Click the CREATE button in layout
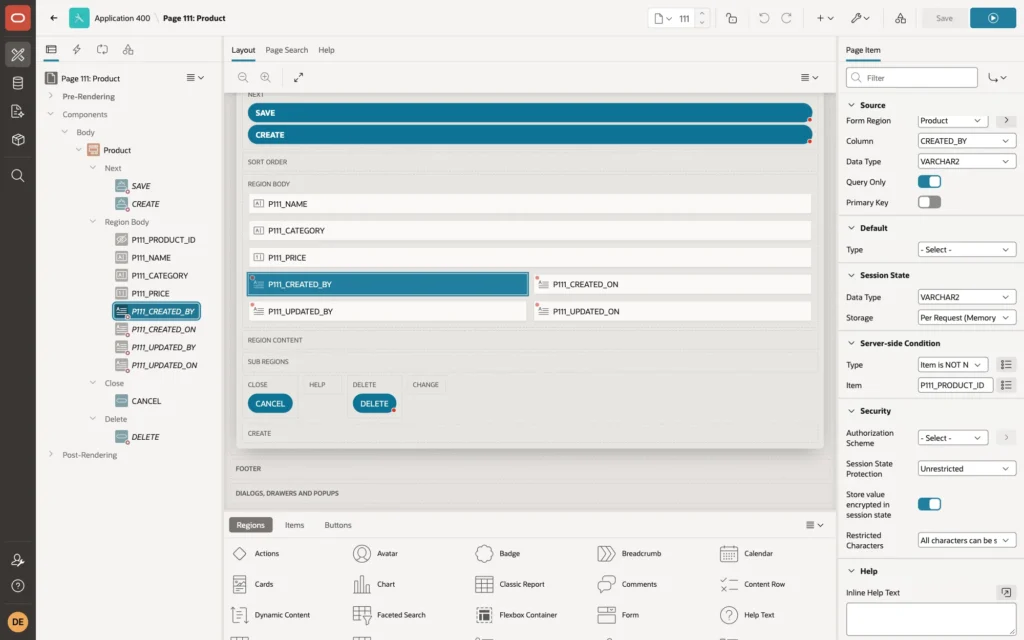Viewport: 1024px width, 640px height. pos(530,135)
